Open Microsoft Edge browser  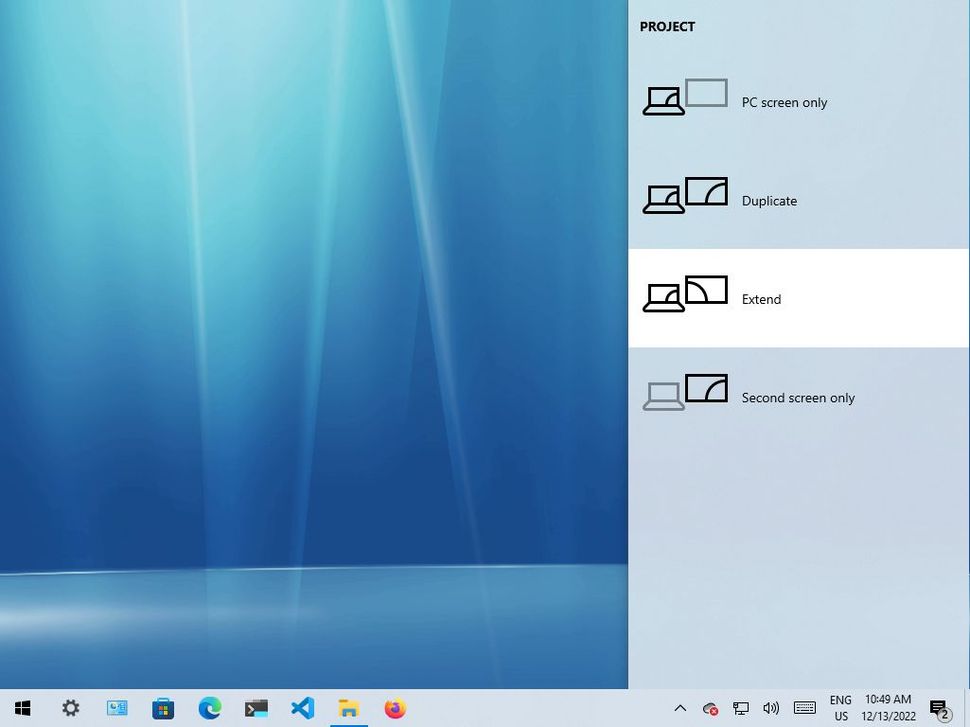209,709
